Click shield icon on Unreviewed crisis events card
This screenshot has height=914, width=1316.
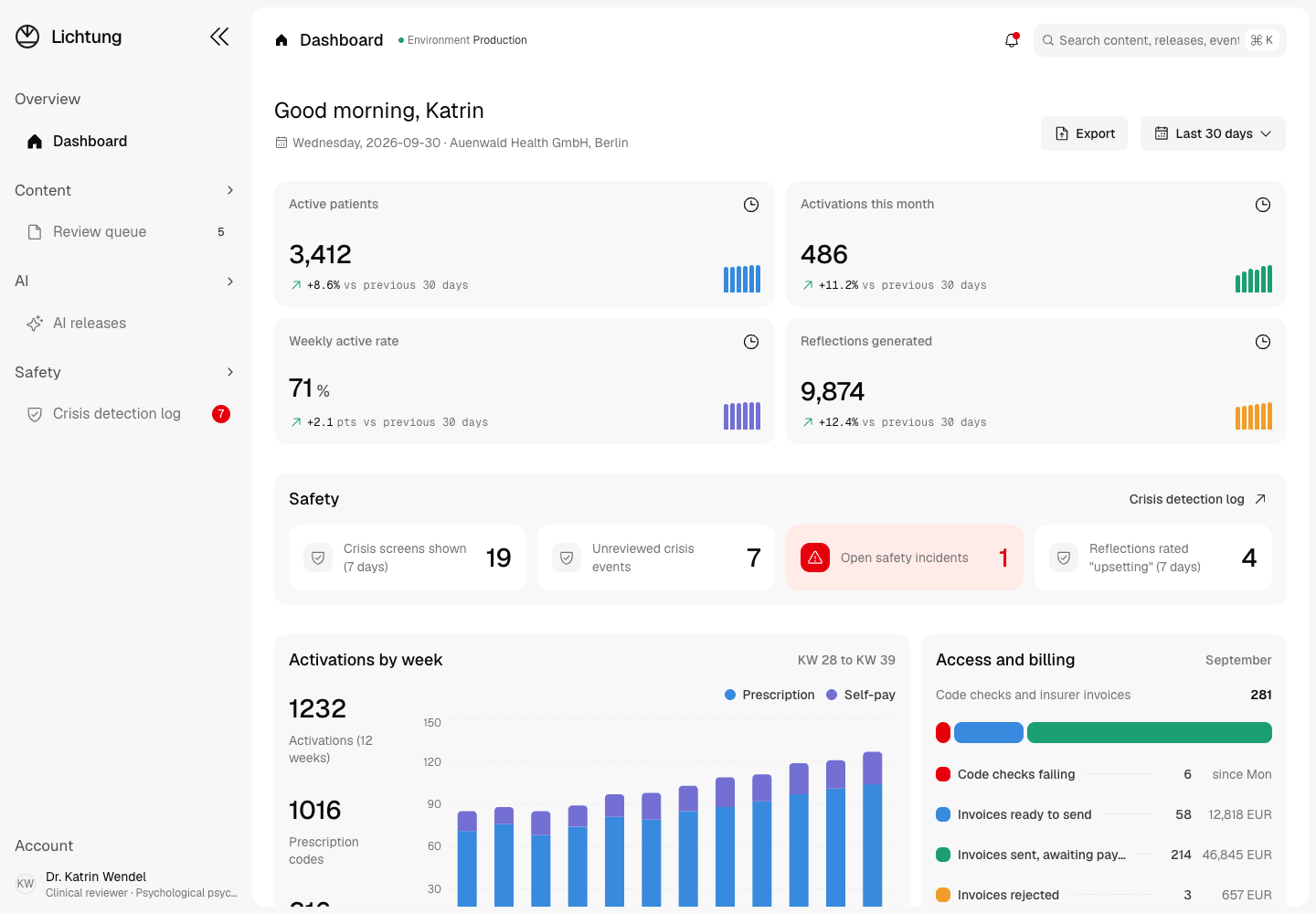(567, 558)
